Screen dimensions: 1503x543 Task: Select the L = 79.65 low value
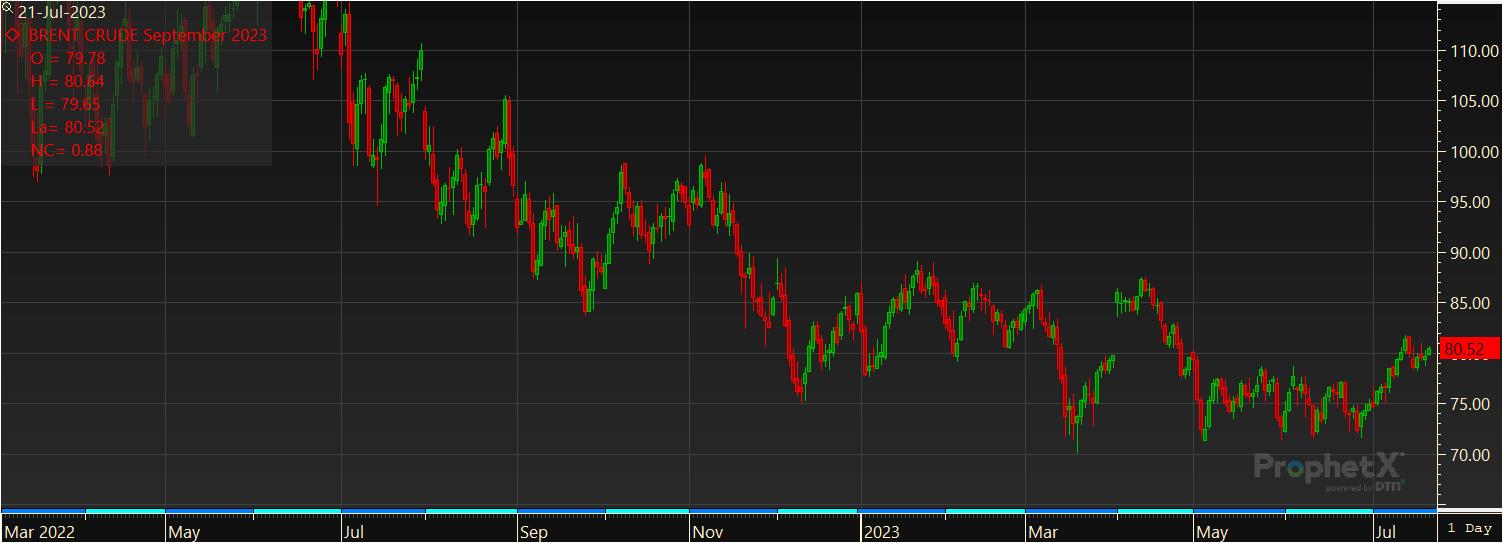tap(67, 104)
